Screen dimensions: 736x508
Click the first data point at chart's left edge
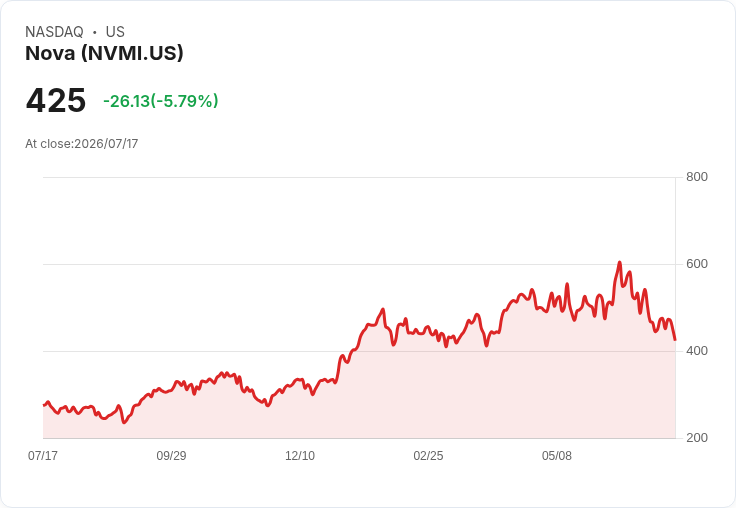[44, 405]
